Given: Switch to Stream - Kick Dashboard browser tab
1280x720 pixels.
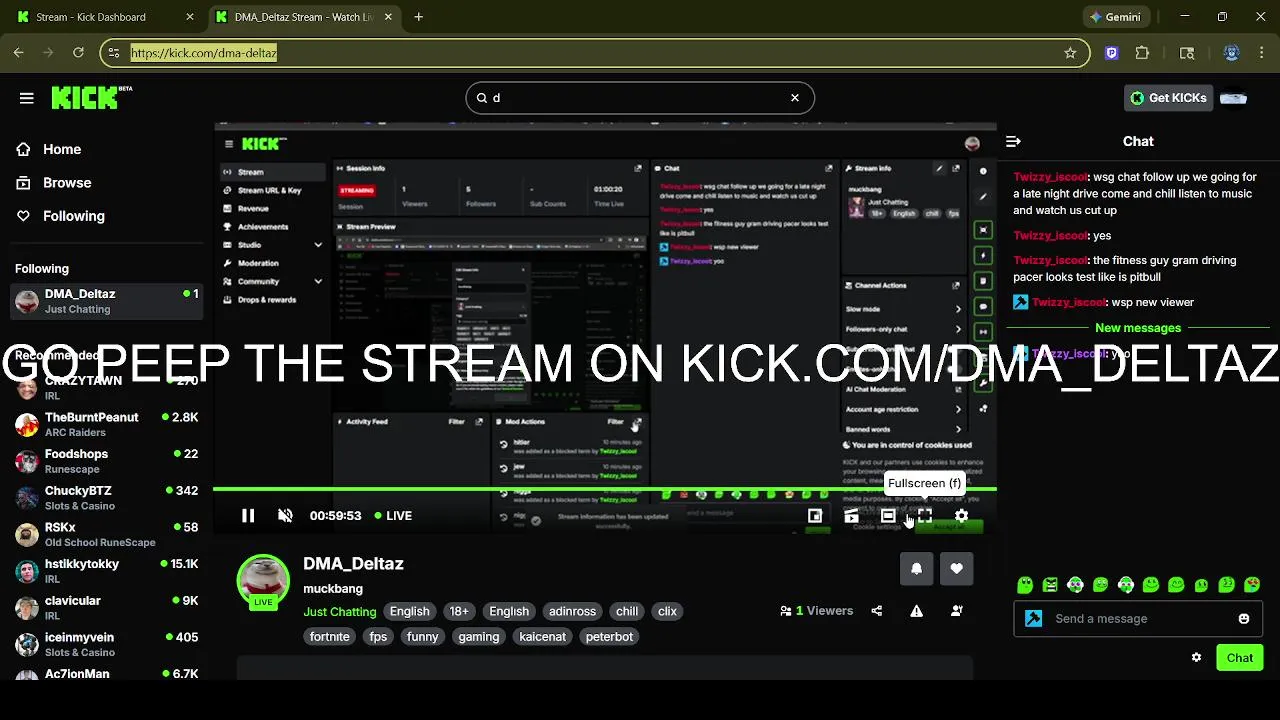Looking at the screenshot, I should pos(104,17).
